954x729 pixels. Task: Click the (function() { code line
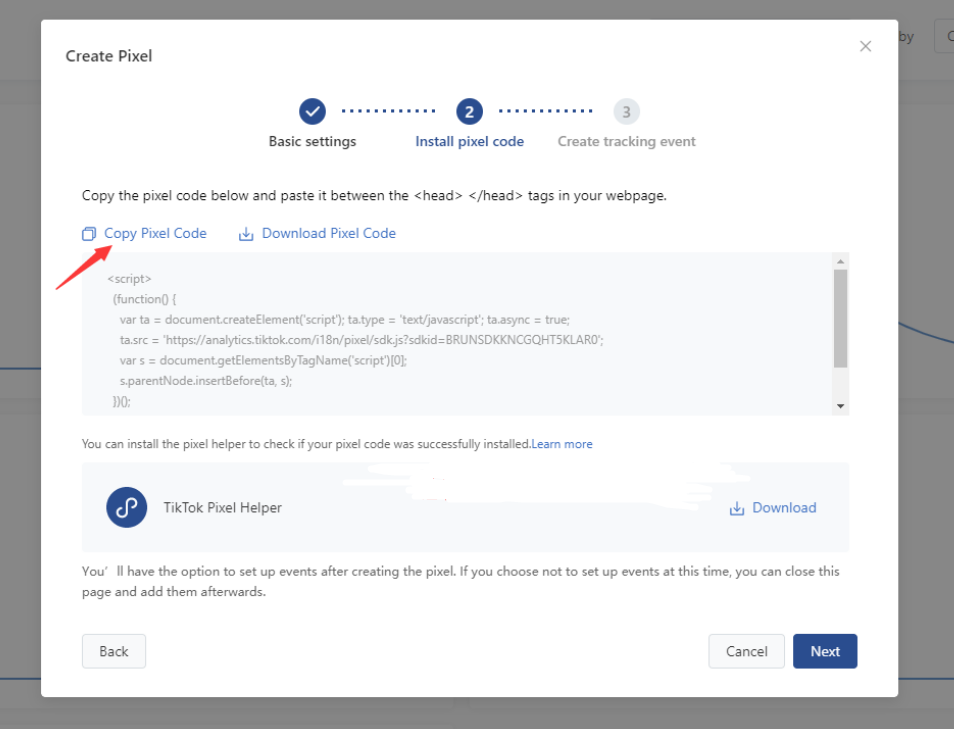click(144, 299)
